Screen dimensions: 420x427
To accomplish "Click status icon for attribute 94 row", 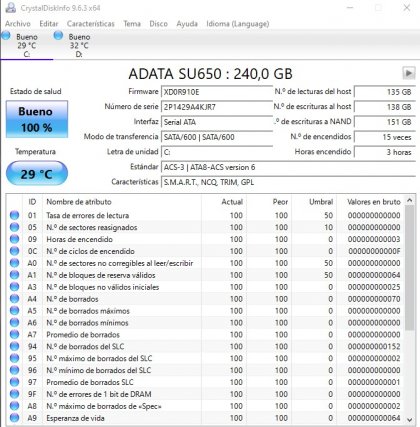I will [14, 346].
